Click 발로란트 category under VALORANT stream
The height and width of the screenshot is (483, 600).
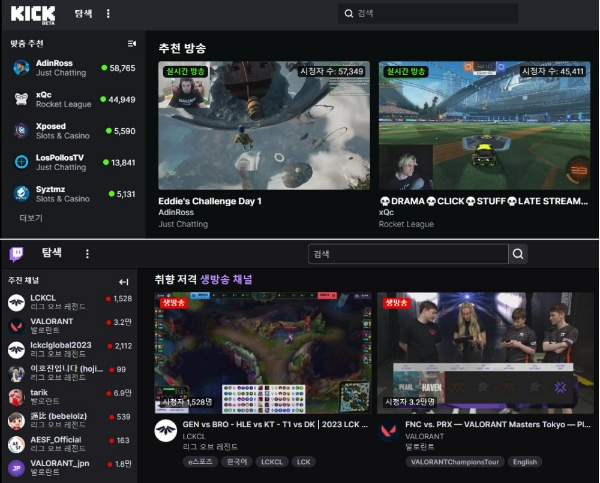point(420,447)
